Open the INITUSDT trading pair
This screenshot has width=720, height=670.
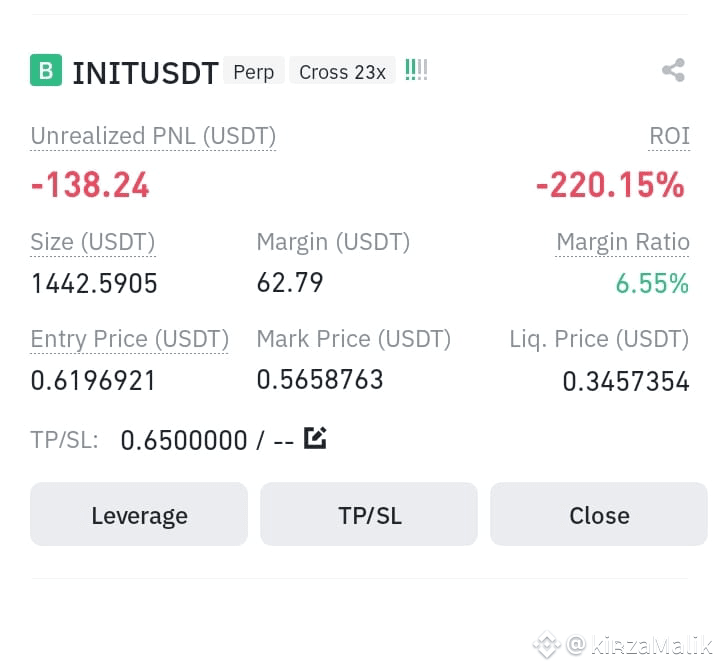[145, 73]
